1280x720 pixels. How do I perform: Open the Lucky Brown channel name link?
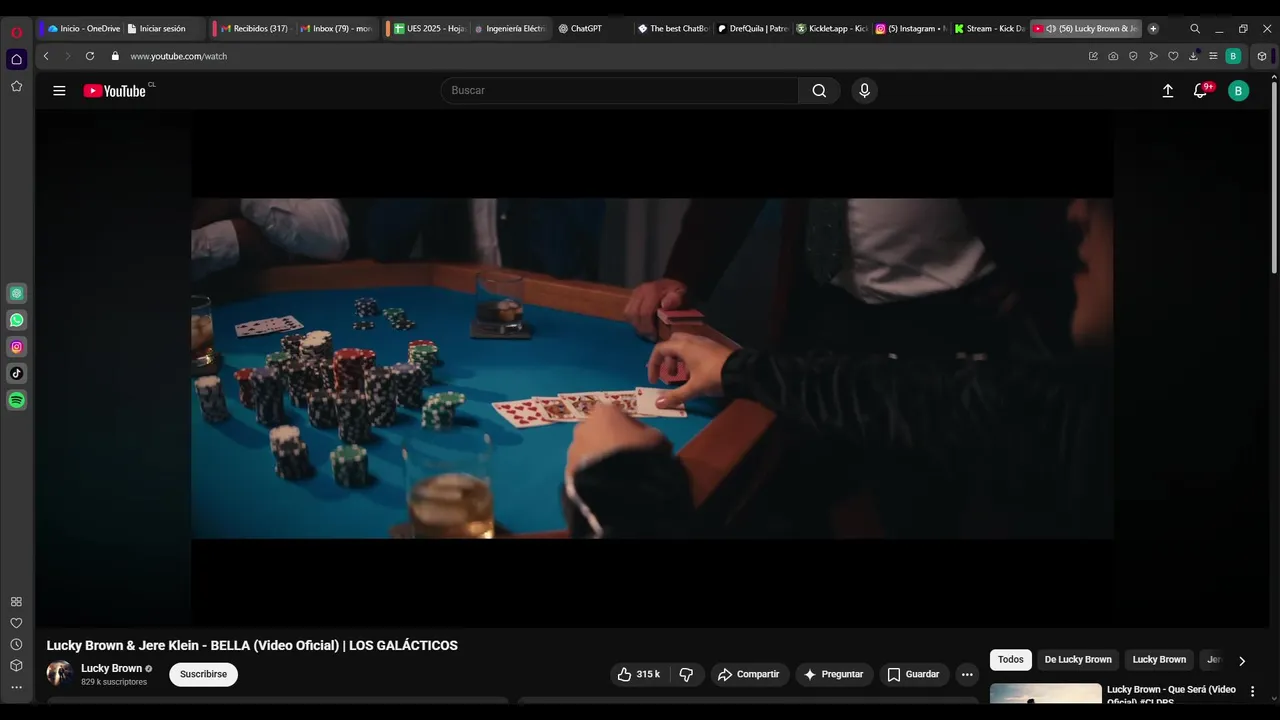pos(111,668)
